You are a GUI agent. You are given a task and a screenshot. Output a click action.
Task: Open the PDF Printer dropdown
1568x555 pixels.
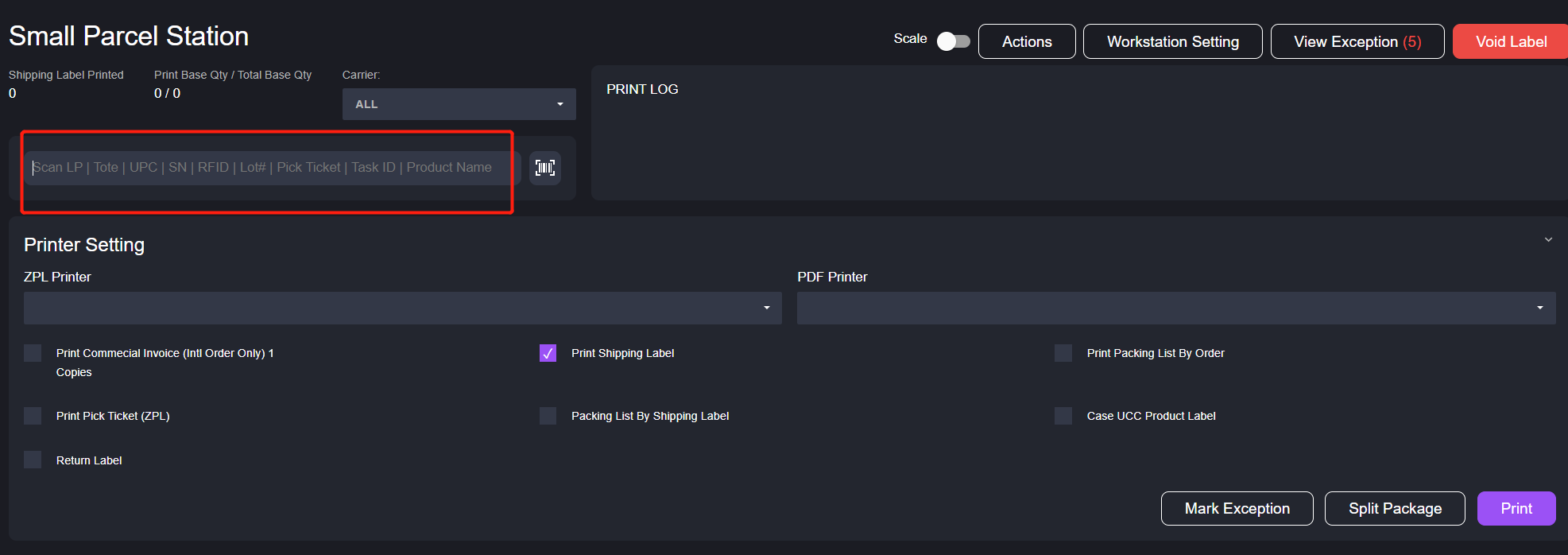click(1175, 308)
